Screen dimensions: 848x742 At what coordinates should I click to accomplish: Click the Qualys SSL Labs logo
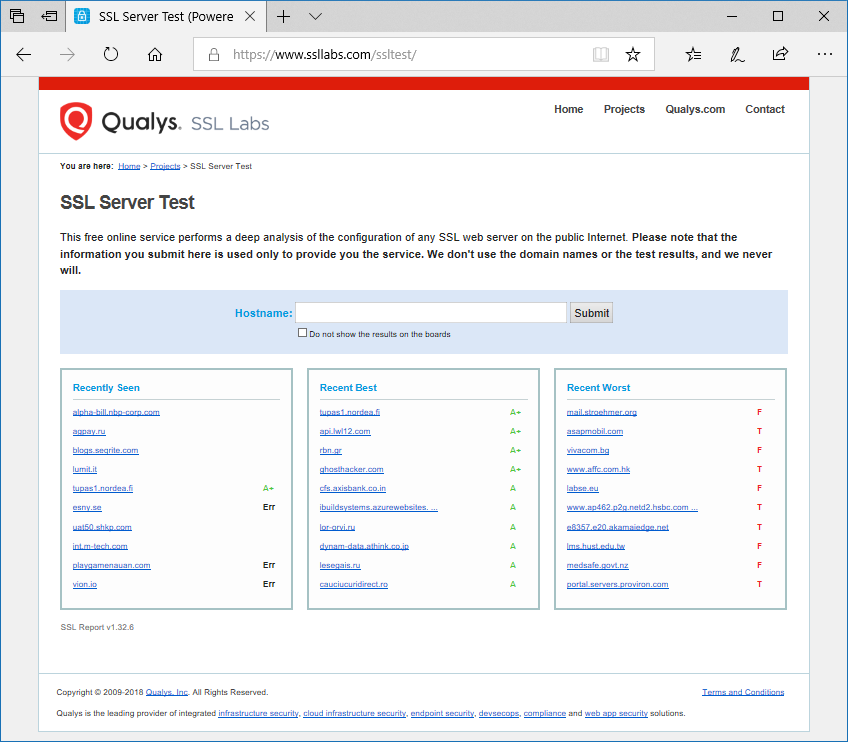164,121
